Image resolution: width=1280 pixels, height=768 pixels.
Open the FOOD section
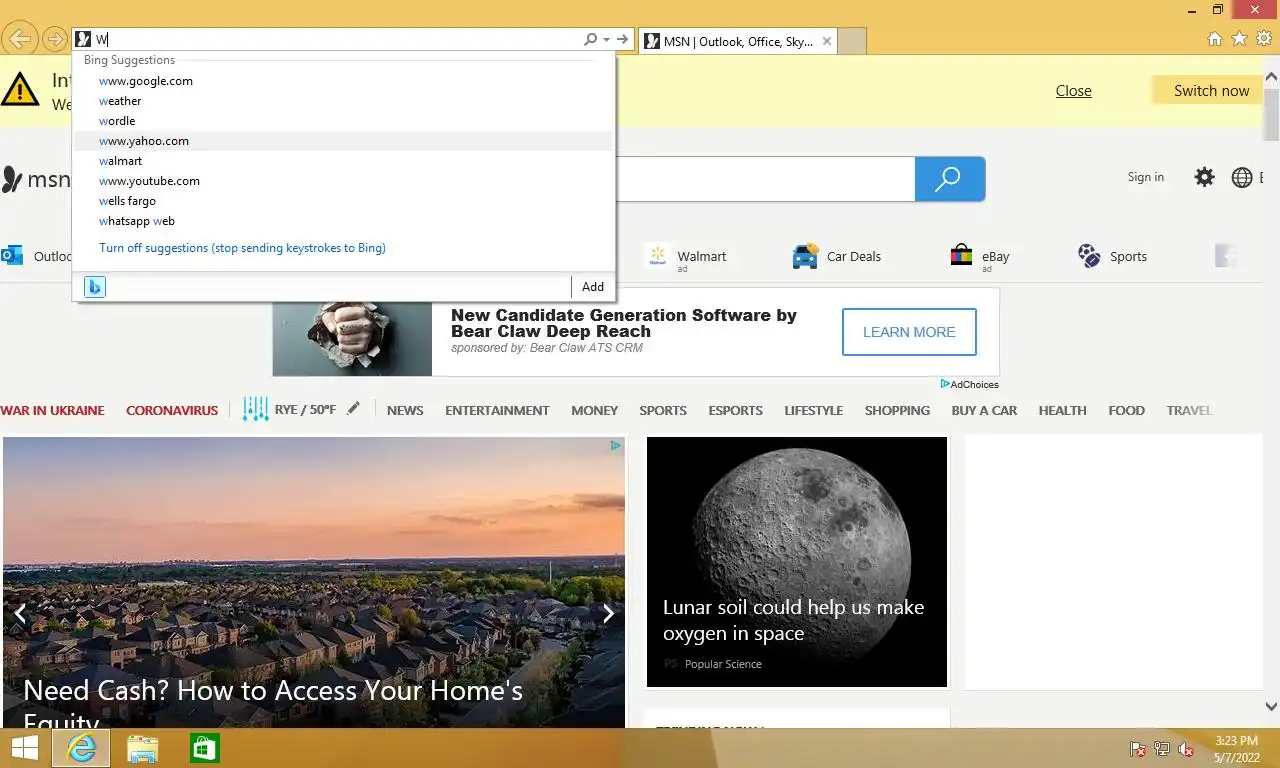point(1126,410)
